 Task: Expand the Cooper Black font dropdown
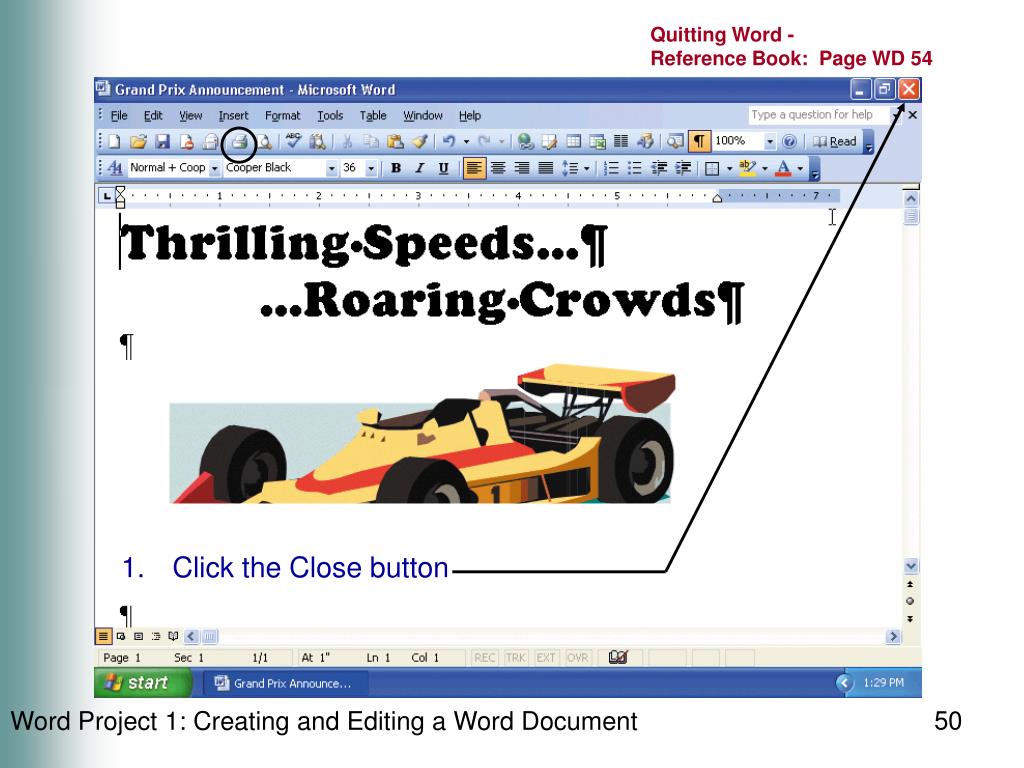point(332,168)
